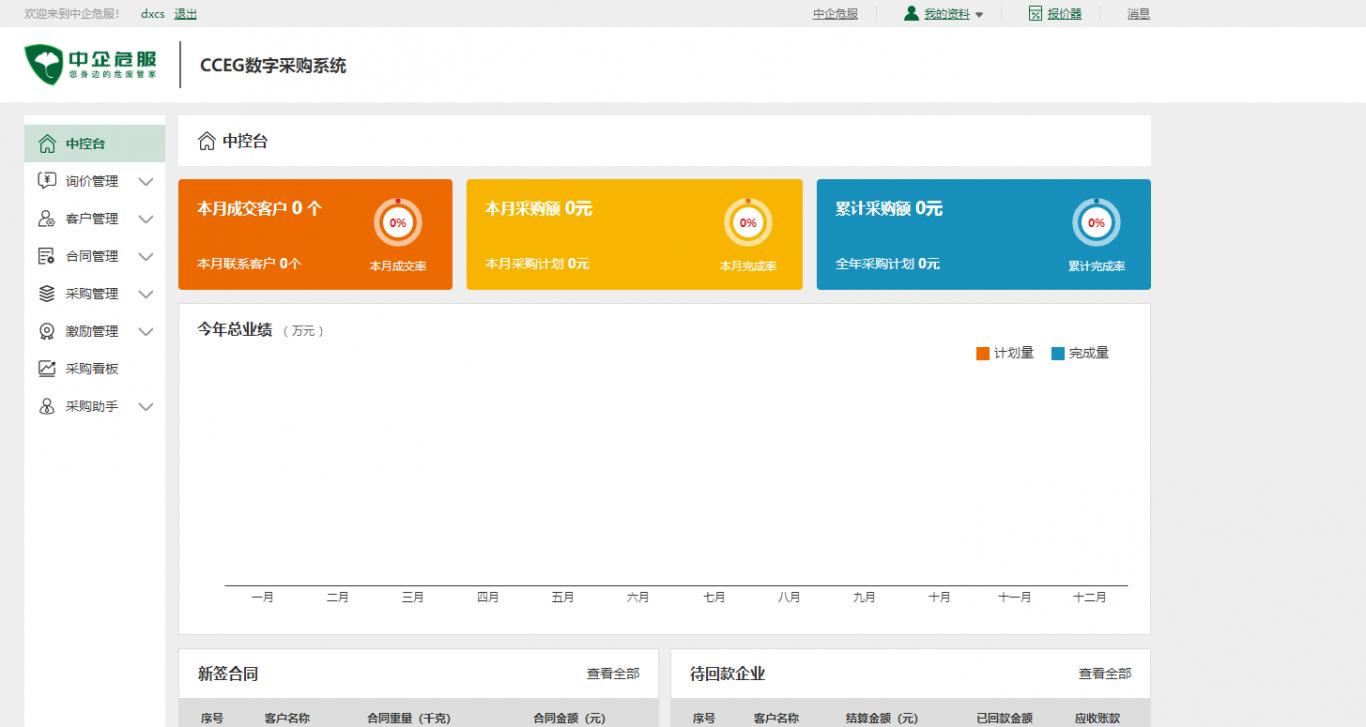The height and width of the screenshot is (727, 1366).
Task: Expand the 询价管理 chevron arrow
Action: tap(146, 182)
